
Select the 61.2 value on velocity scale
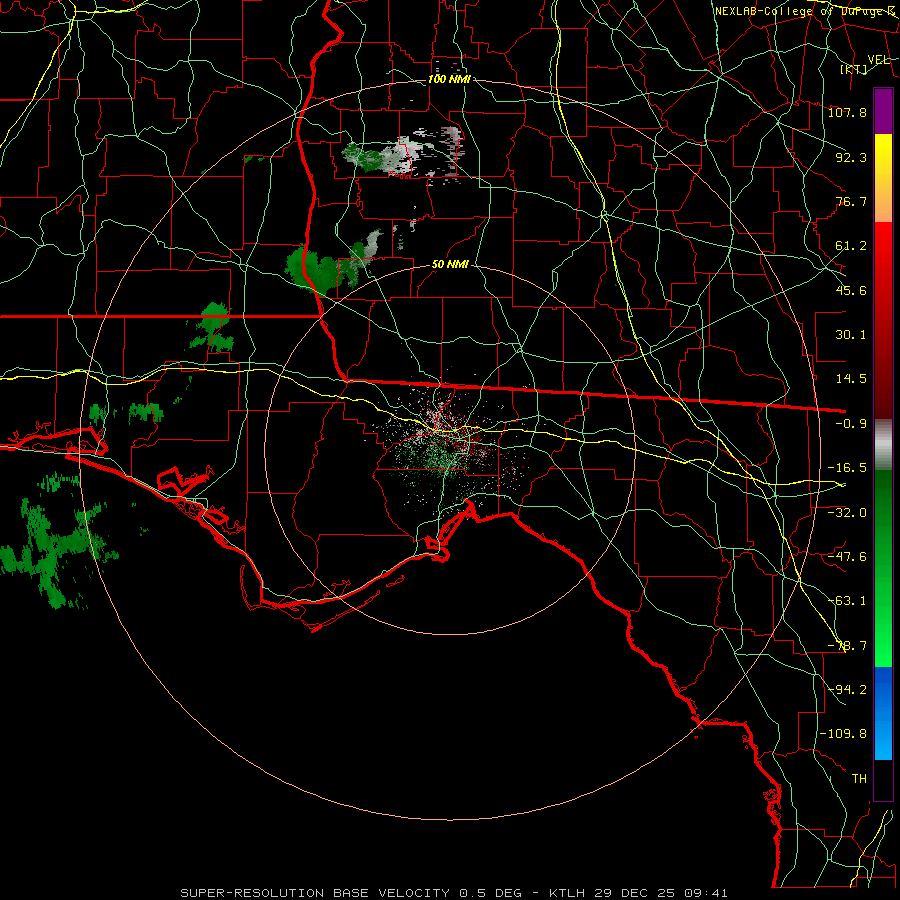point(851,246)
